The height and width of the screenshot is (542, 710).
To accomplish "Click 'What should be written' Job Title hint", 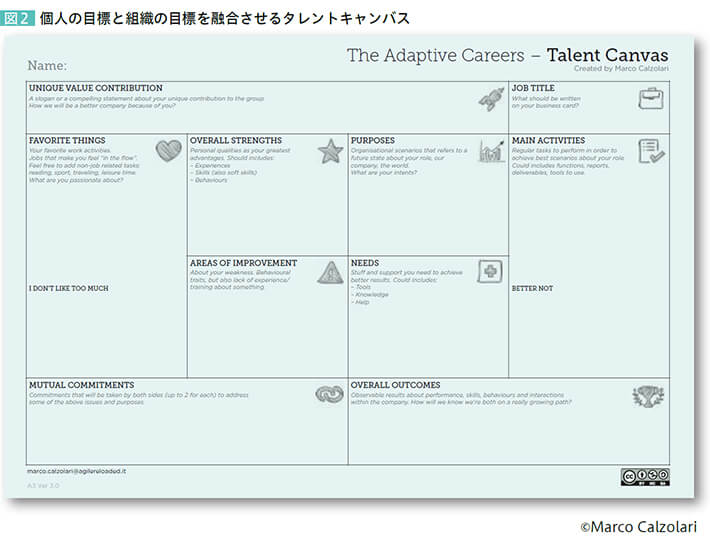I will click(546, 98).
